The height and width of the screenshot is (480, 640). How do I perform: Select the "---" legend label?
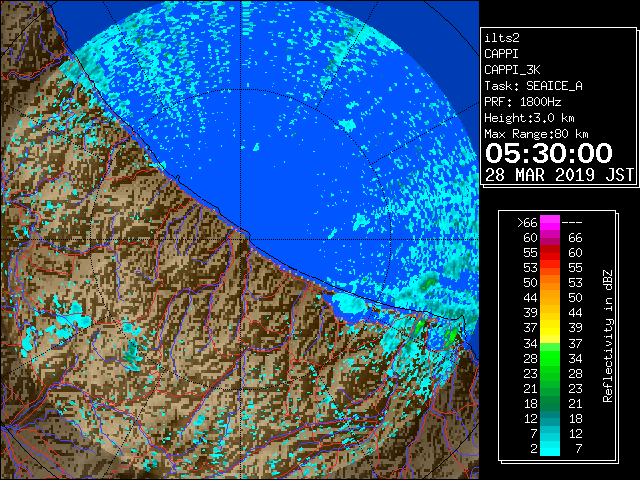click(572, 222)
